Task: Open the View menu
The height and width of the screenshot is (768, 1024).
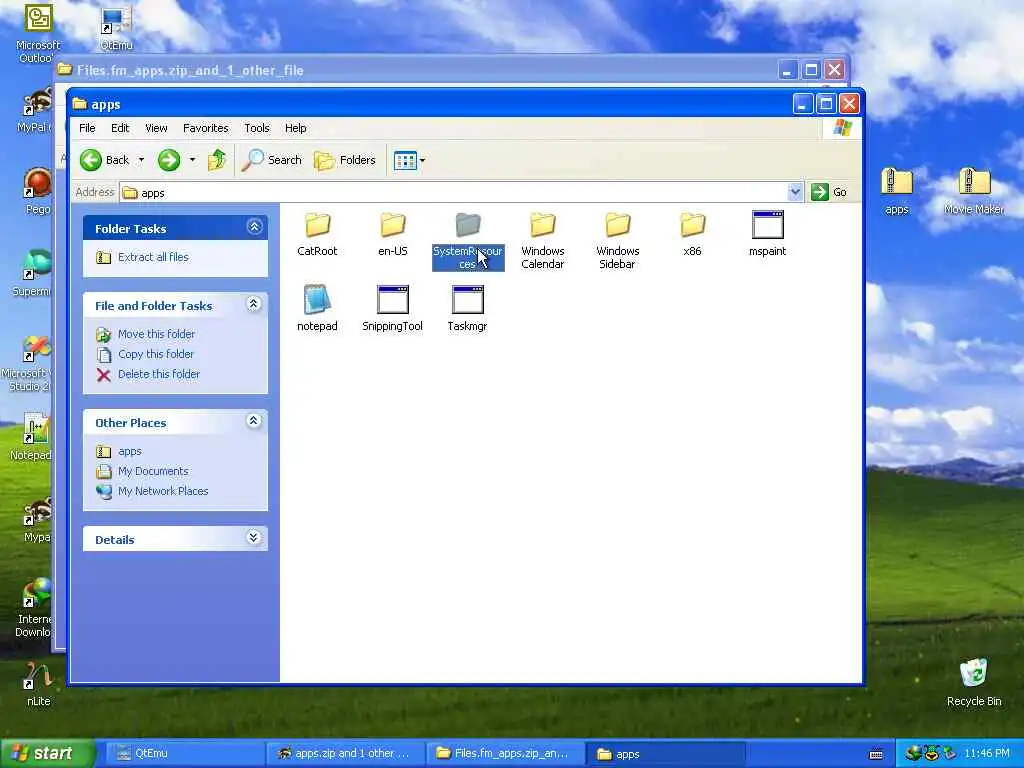Action: pos(156,128)
